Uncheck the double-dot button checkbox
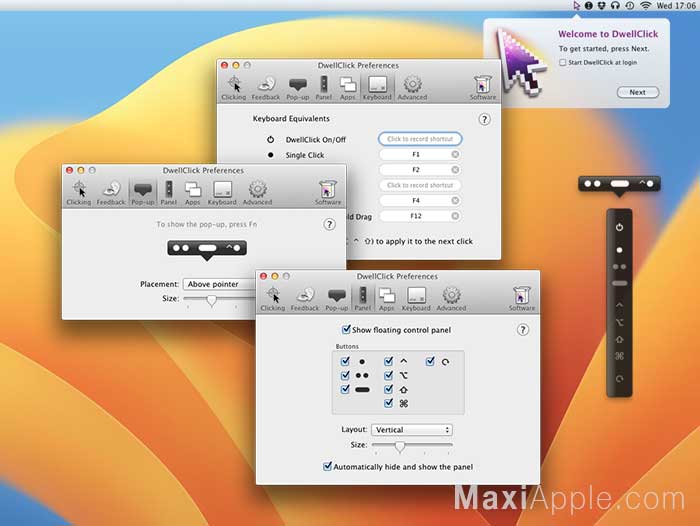 tap(345, 375)
